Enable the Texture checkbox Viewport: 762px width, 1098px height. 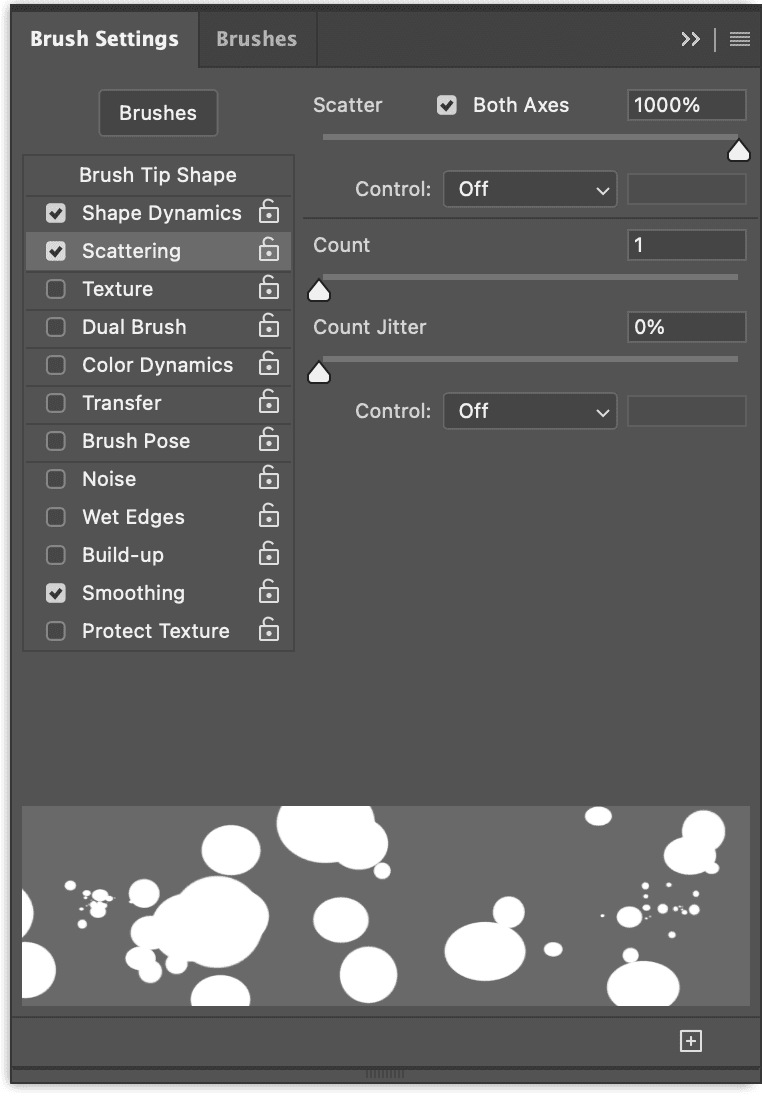pyautogui.click(x=55, y=289)
